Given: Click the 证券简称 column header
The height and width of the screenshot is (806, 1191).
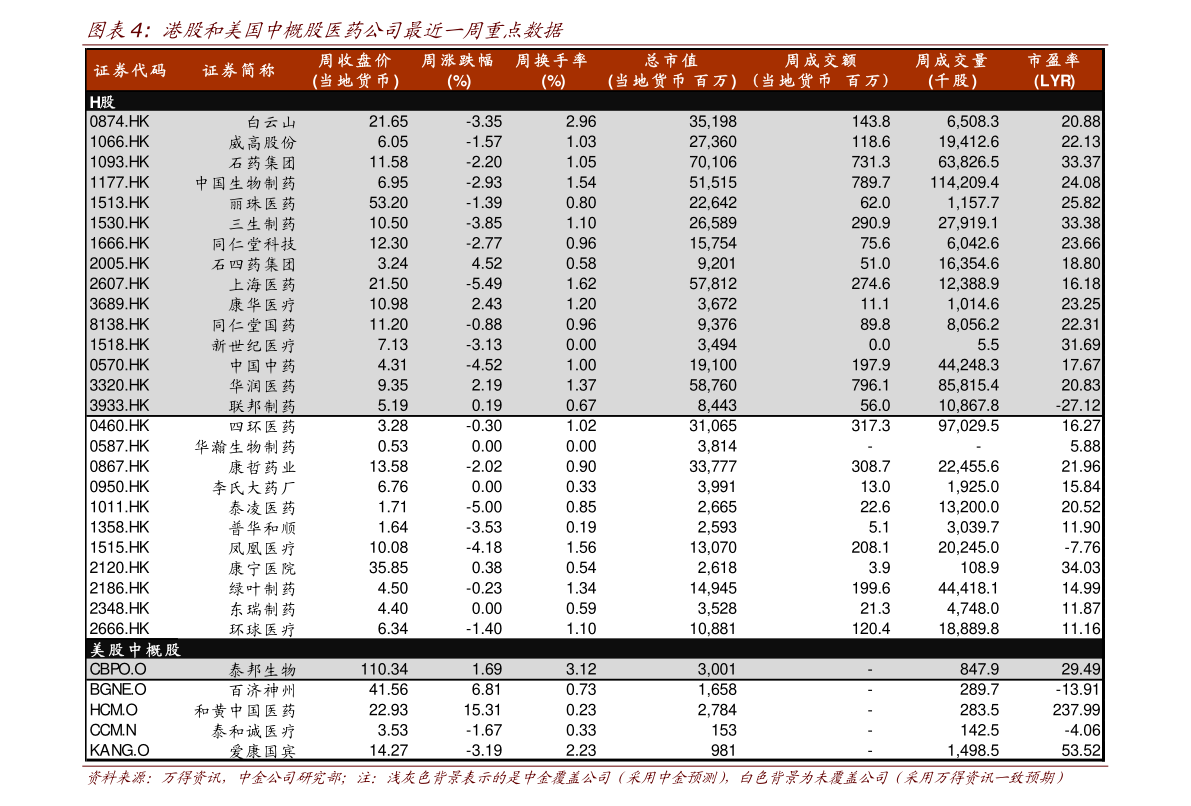Looking at the screenshot, I should [x=239, y=71].
